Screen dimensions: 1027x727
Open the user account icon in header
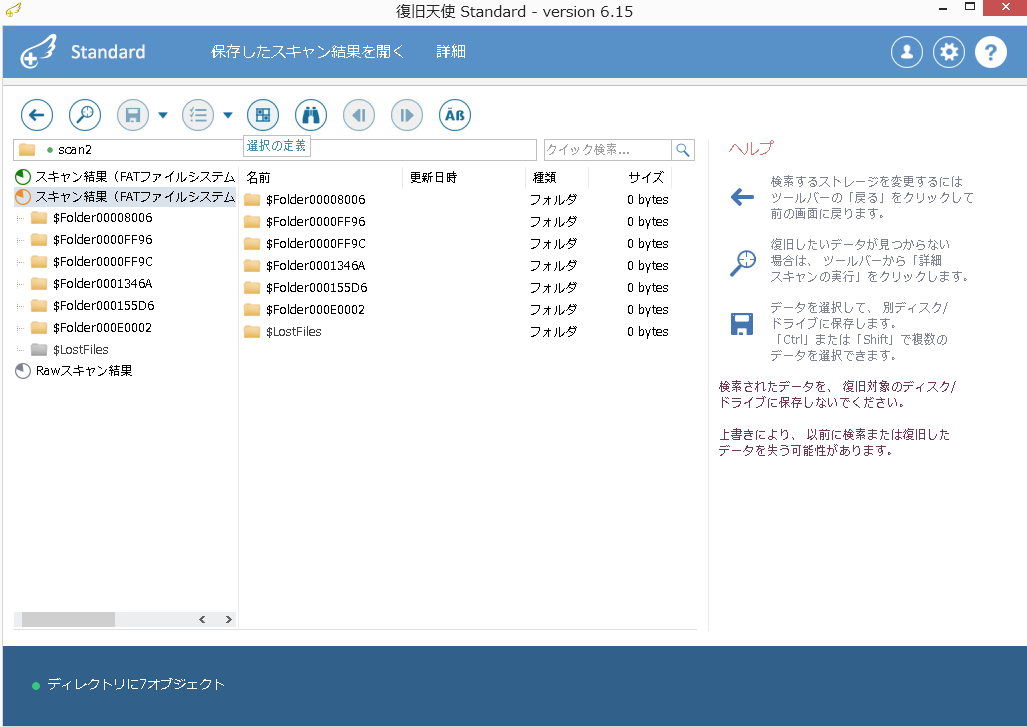(x=907, y=52)
